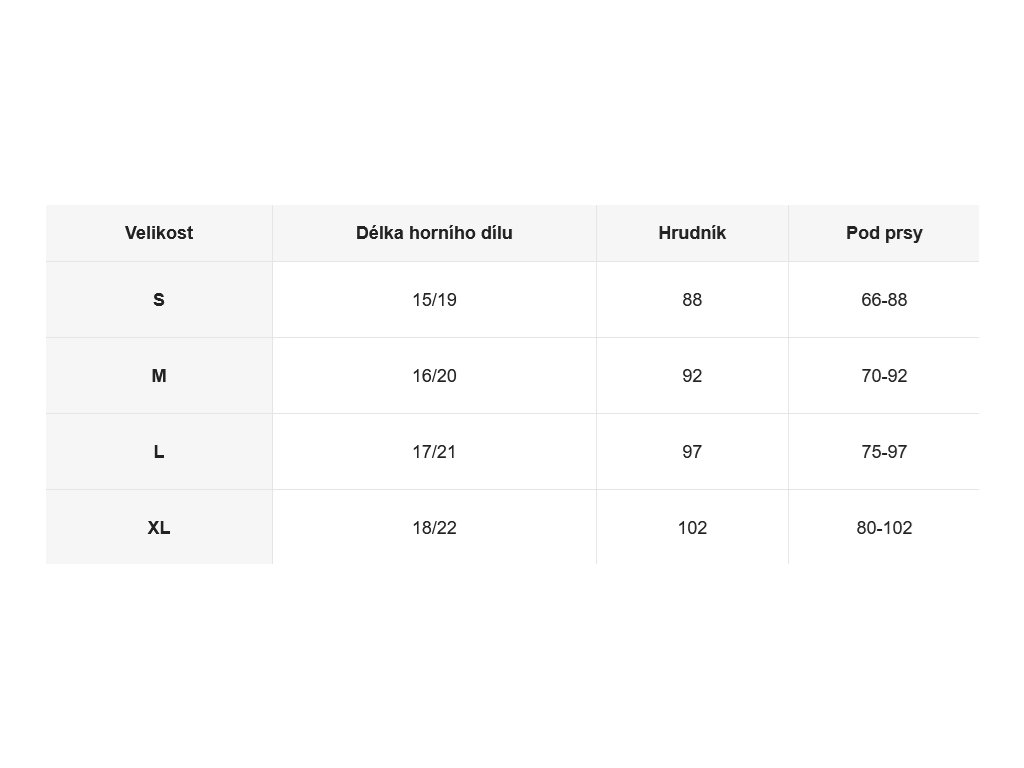Click the Hrudník column header
This screenshot has width=1024, height=768.
click(x=692, y=233)
